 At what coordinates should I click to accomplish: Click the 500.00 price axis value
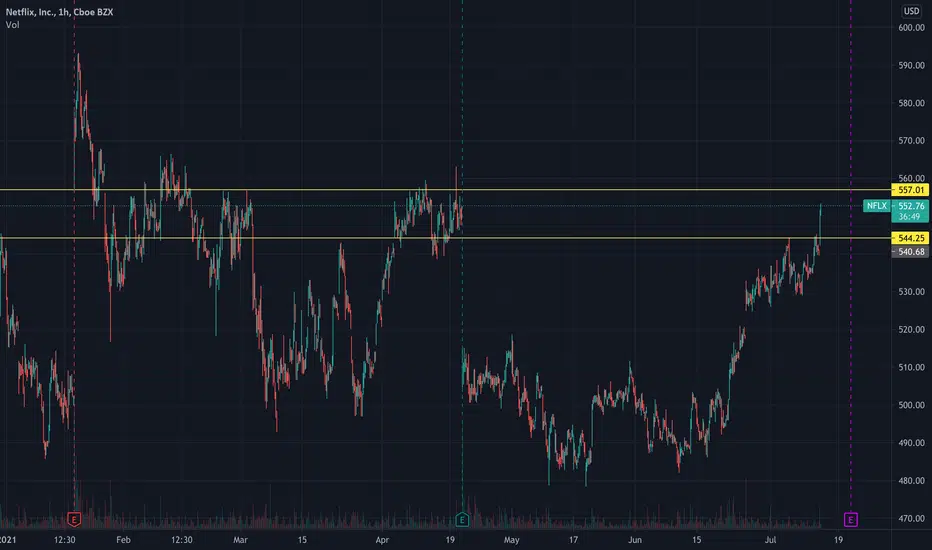pos(911,405)
